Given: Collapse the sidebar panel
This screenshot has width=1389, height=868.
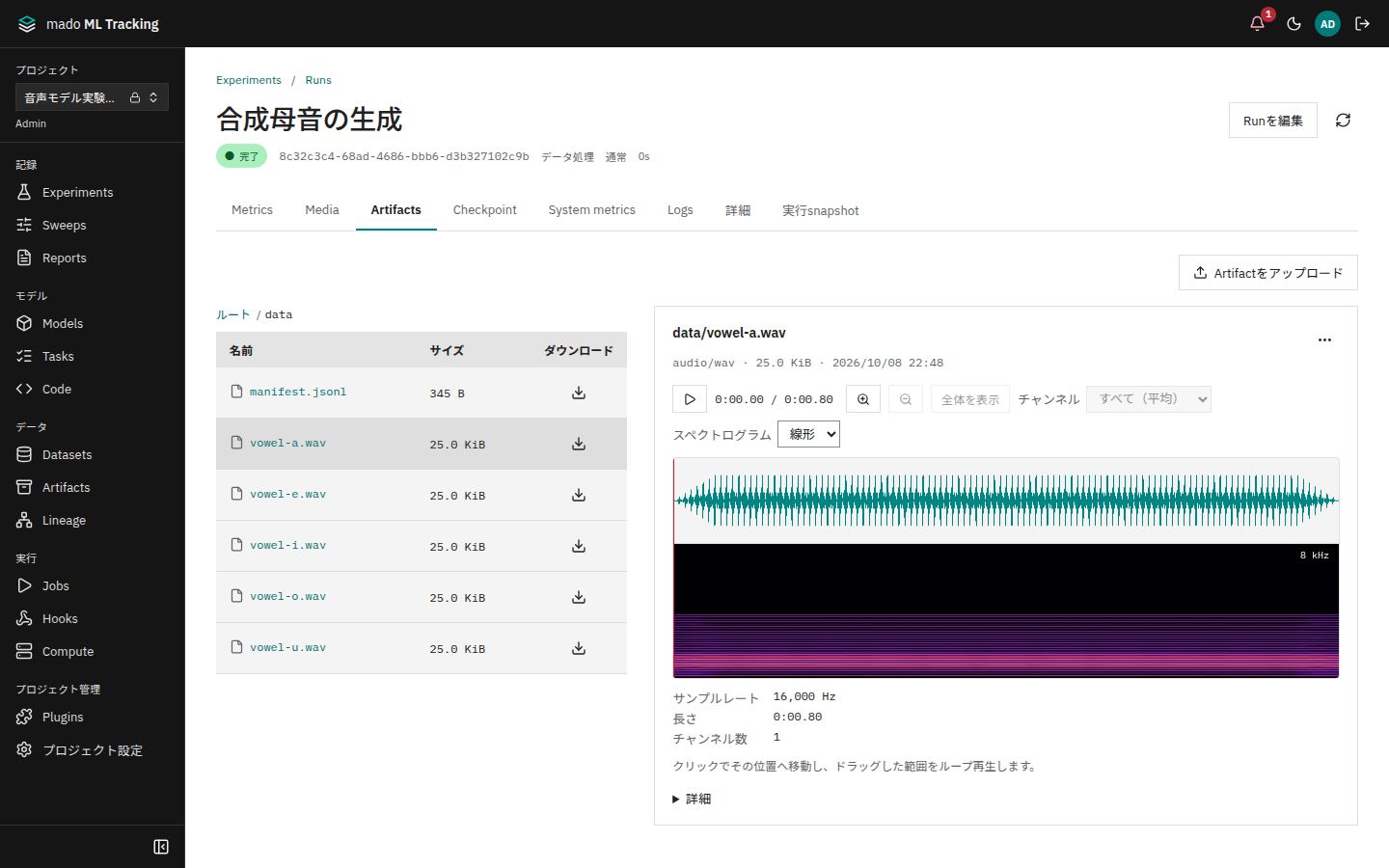Looking at the screenshot, I should coord(161,847).
